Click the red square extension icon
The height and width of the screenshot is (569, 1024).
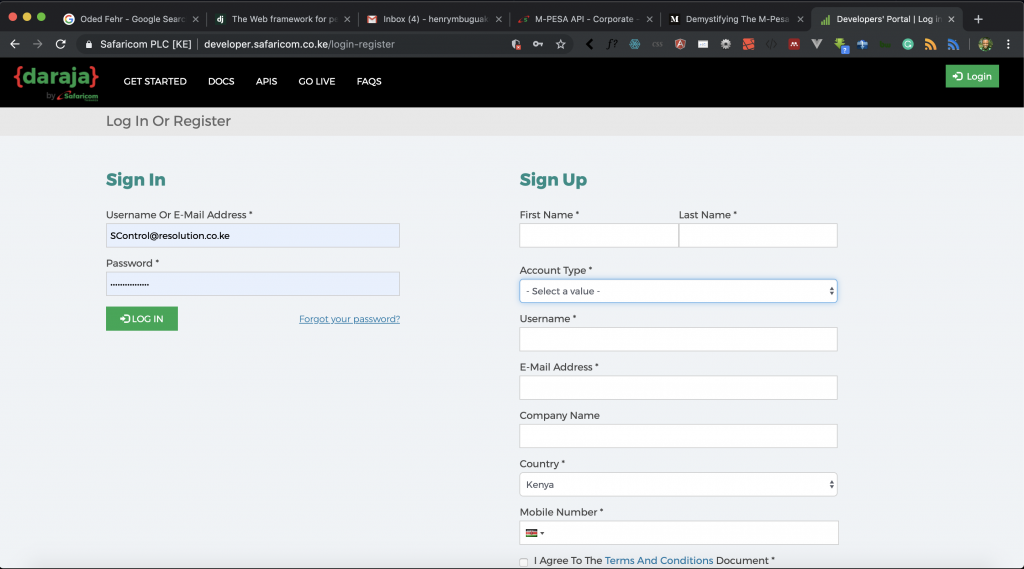pos(748,44)
